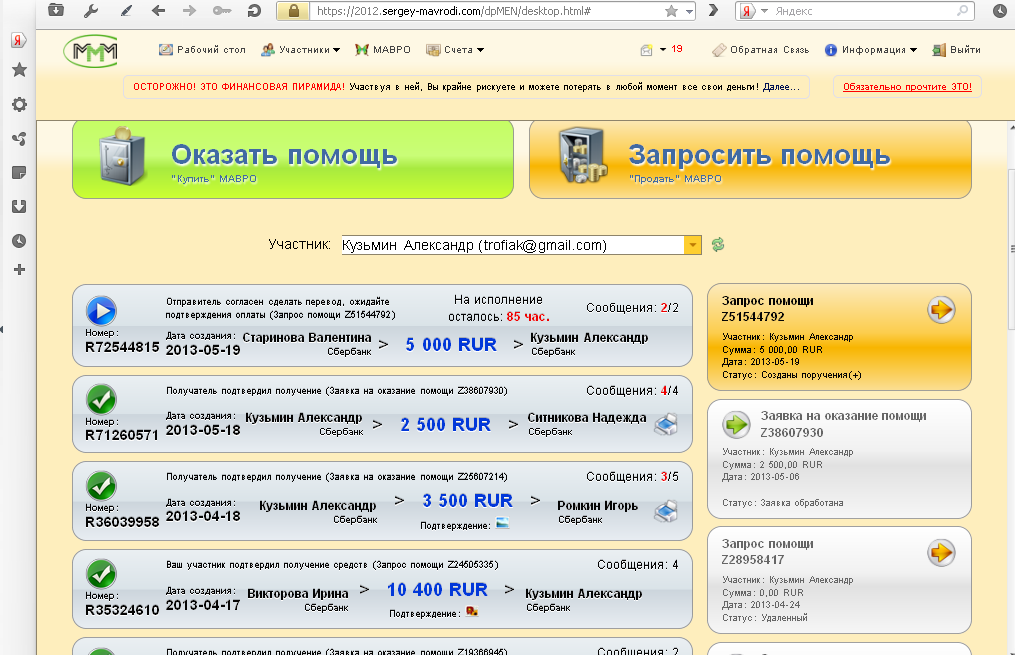Open the gear settings icon in sidebar
The height and width of the screenshot is (655, 1015).
19,104
